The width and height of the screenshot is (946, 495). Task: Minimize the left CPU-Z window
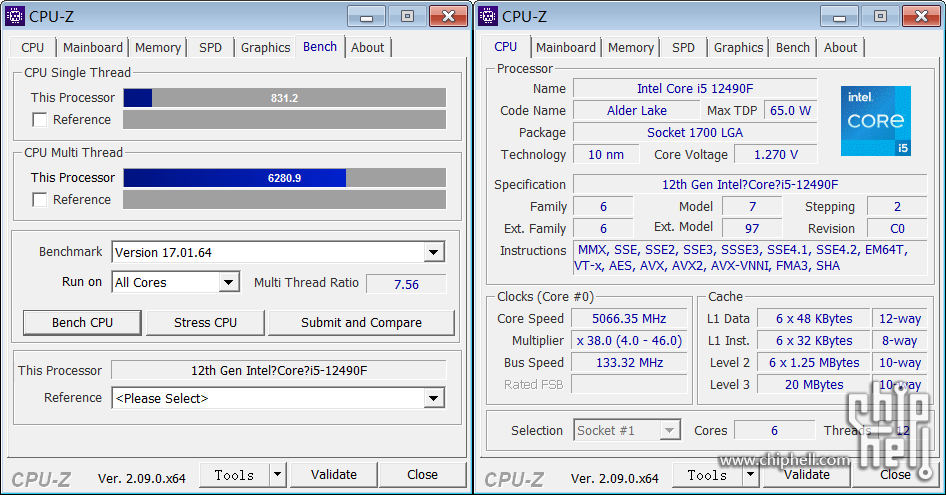point(366,16)
